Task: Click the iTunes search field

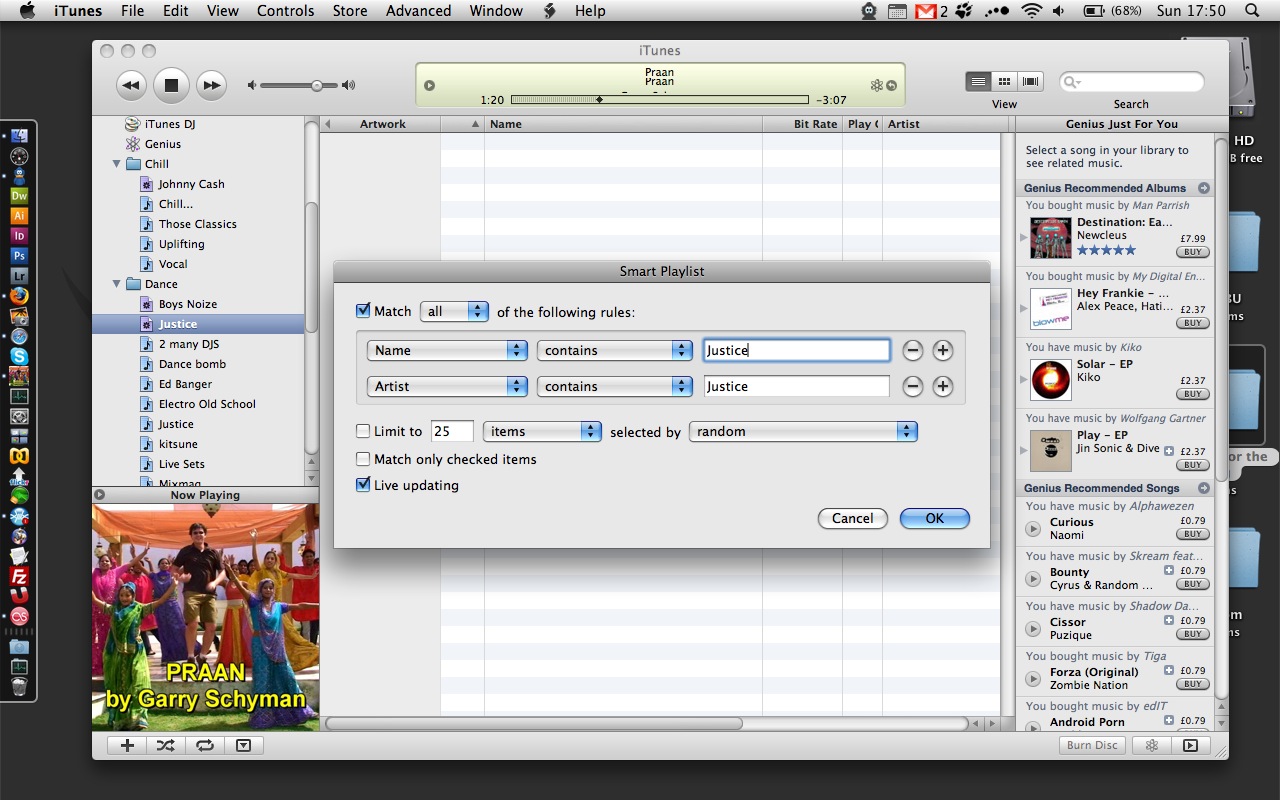Action: [x=1131, y=82]
